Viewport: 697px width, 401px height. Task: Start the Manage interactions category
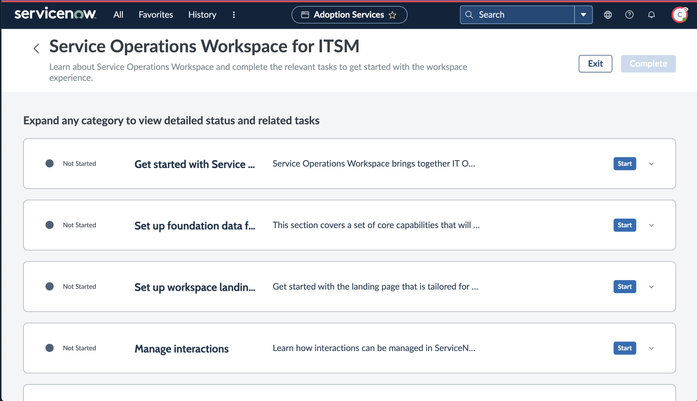click(x=625, y=348)
